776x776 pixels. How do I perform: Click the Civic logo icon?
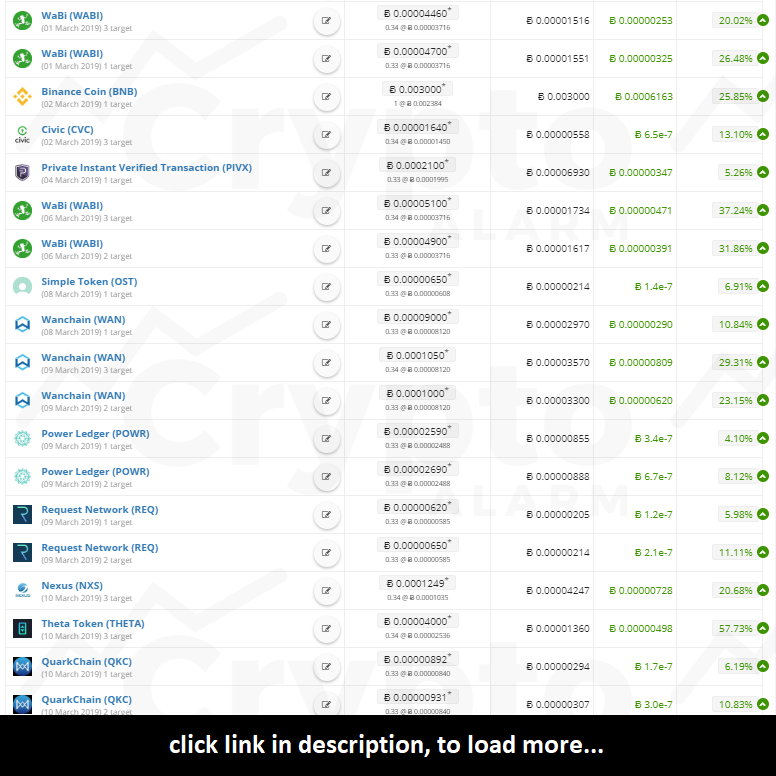(22, 134)
